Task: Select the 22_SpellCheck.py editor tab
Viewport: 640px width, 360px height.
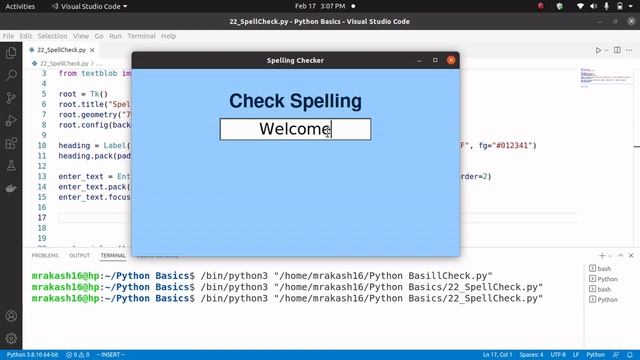Action: click(61, 50)
